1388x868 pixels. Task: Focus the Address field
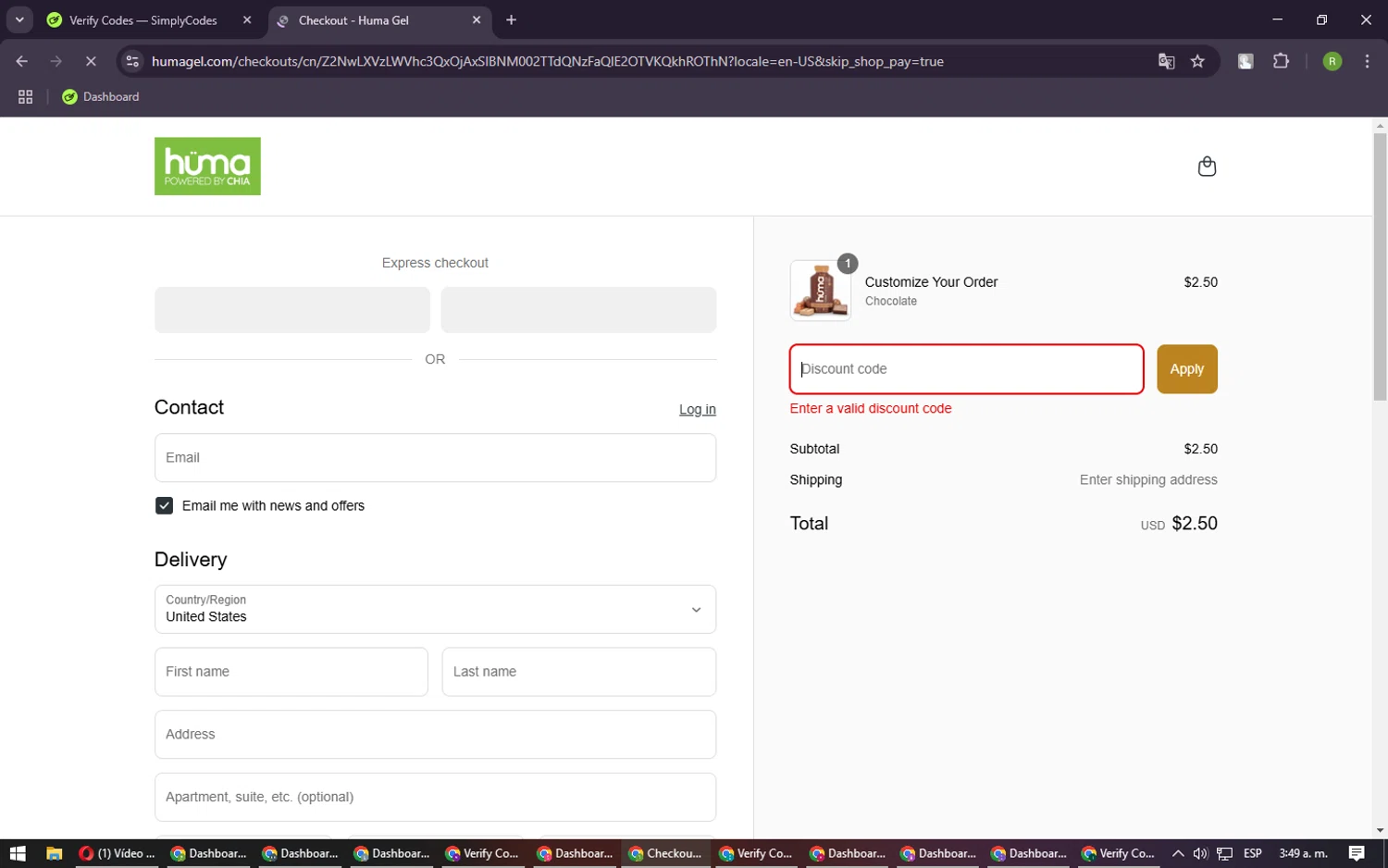(x=435, y=735)
